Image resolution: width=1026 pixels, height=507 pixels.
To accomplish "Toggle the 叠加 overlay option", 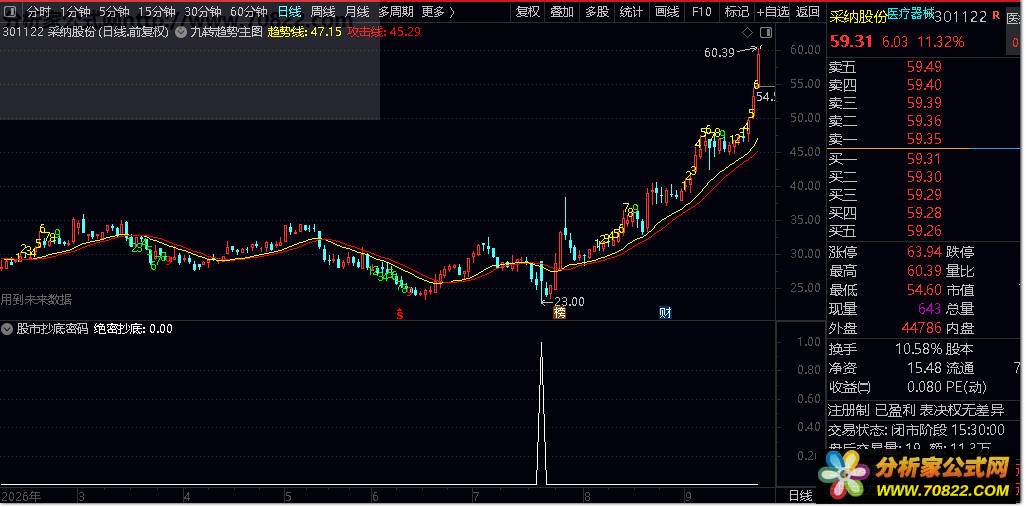I will point(562,12).
